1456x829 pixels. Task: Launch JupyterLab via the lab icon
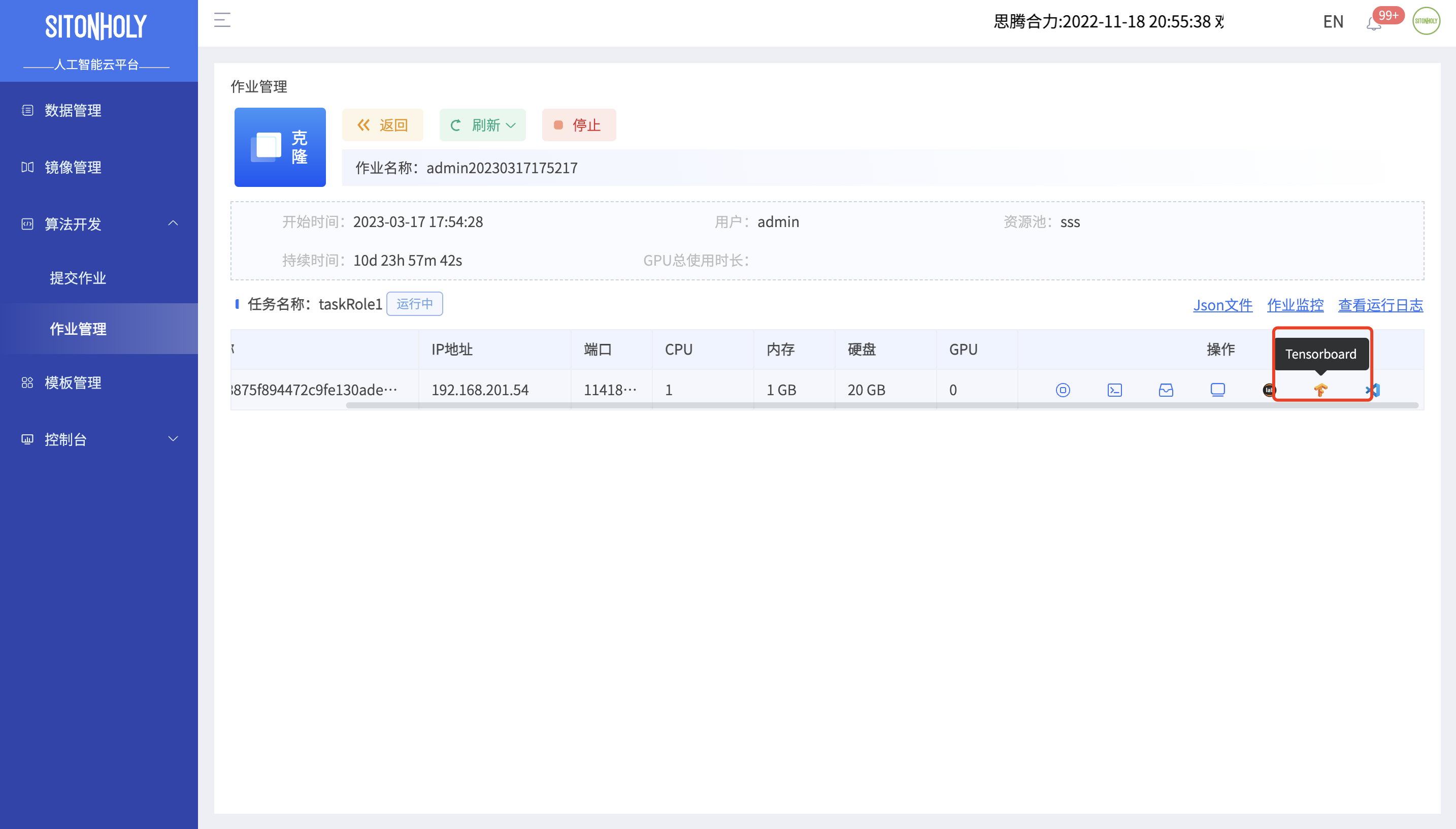[1269, 390]
